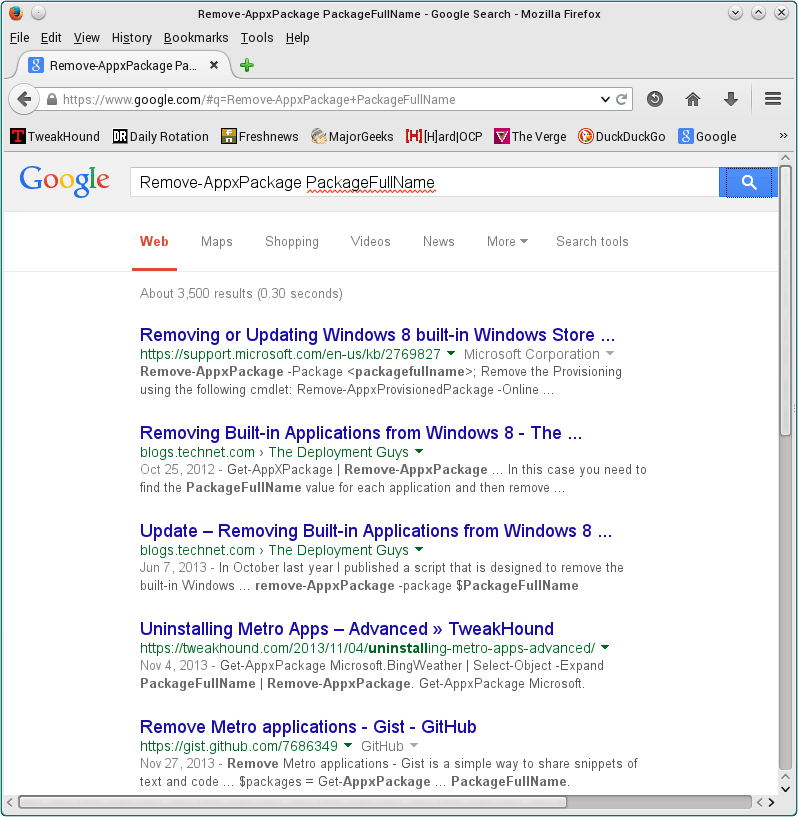Click the horizontal scrollbar thumb

coord(292,801)
